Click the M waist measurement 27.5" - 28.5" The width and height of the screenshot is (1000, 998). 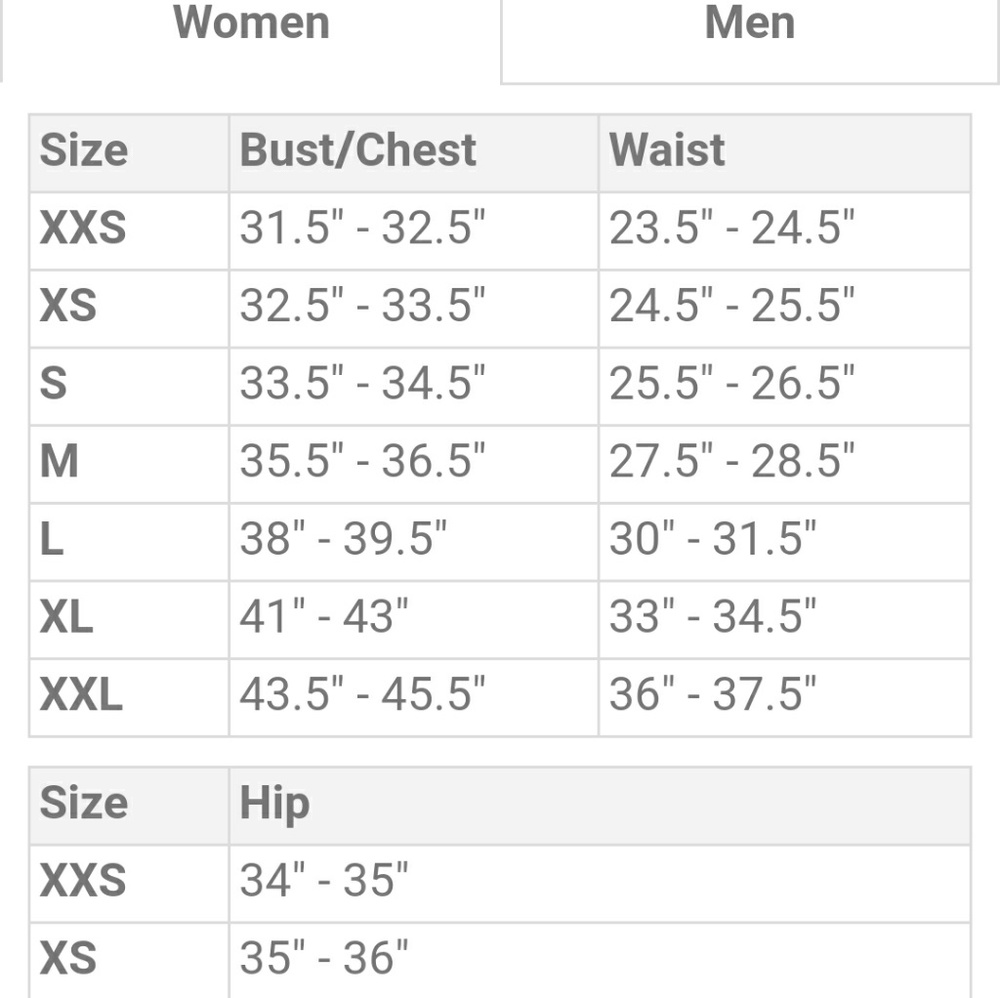(x=732, y=462)
